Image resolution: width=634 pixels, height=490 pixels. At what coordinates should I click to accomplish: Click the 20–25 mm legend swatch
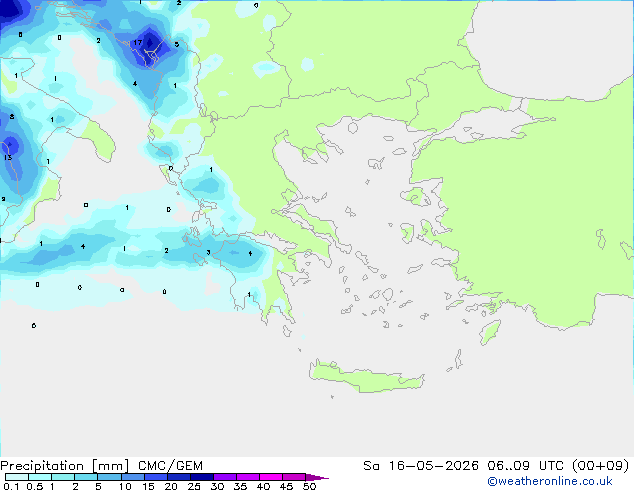(178, 477)
